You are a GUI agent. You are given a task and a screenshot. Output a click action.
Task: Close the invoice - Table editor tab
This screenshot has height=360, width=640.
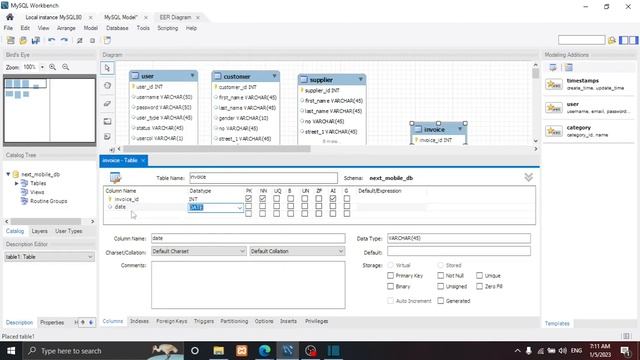click(143, 160)
